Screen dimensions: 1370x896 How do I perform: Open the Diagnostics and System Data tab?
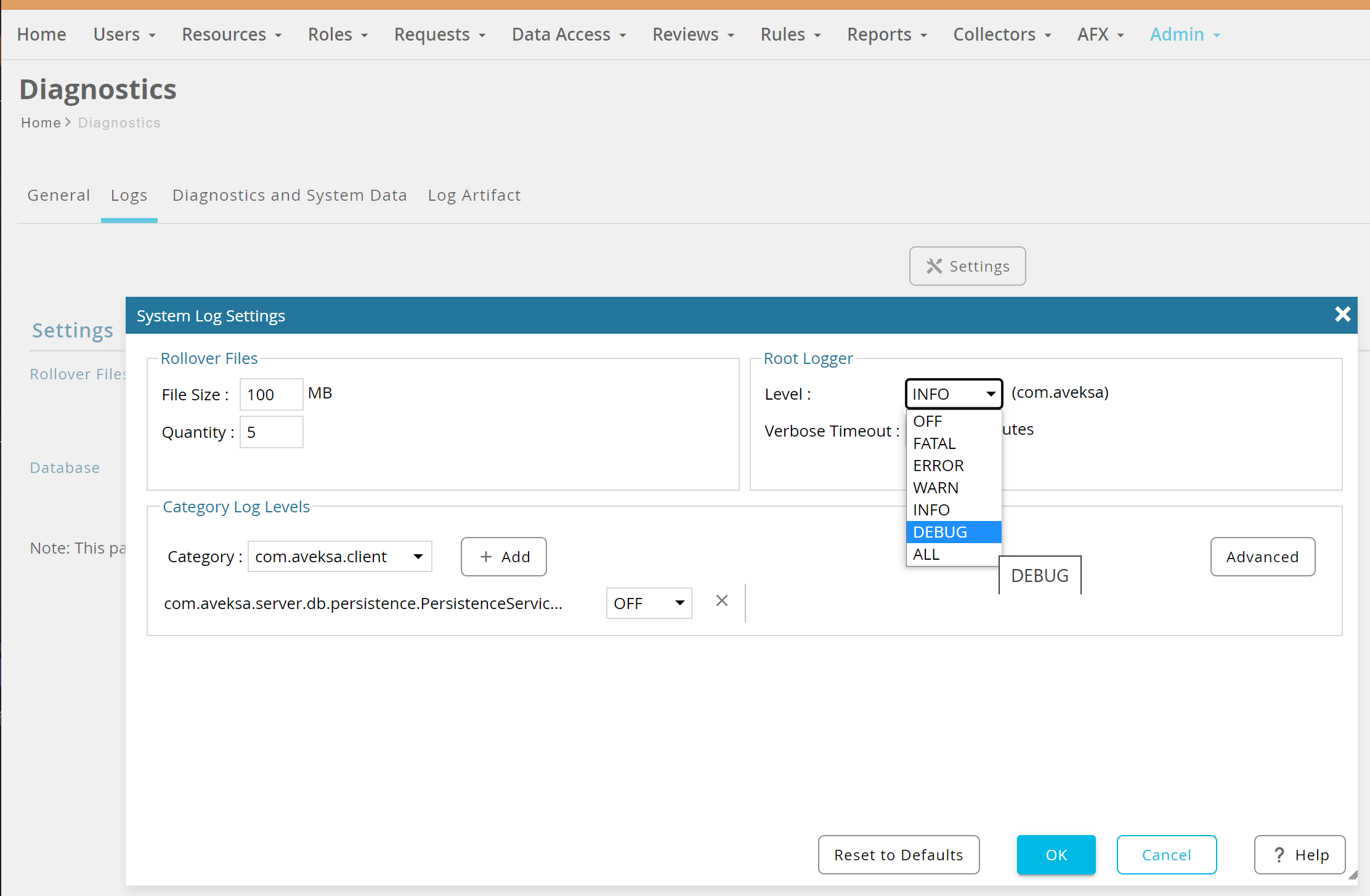290,195
